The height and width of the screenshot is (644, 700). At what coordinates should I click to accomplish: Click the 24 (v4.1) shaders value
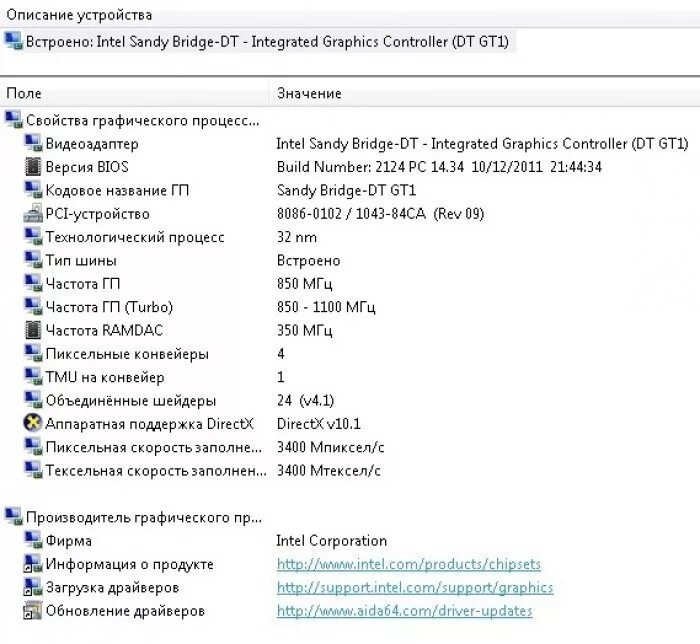pyautogui.click(x=305, y=400)
